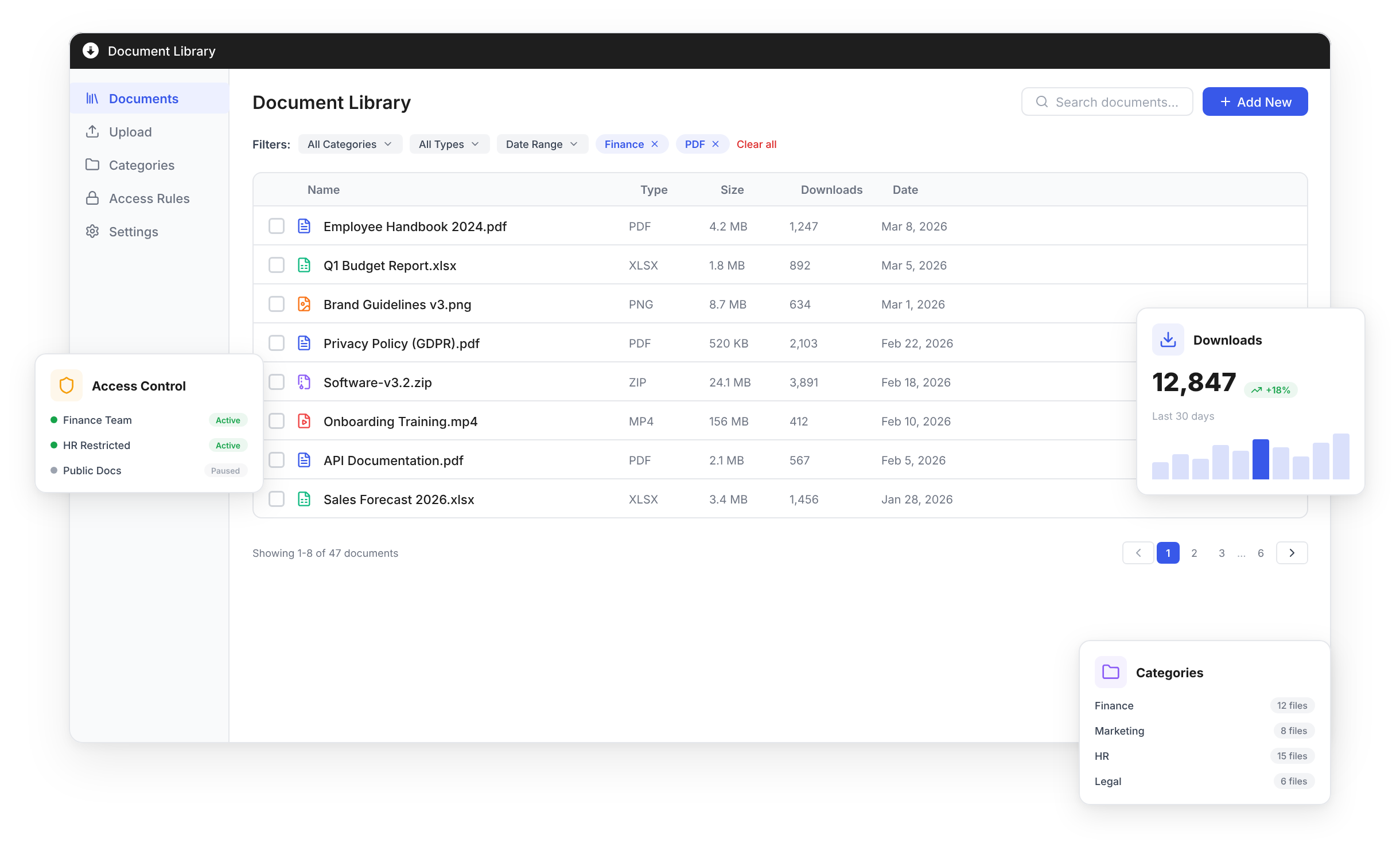This screenshot has width=1400, height=851.
Task: Remove the Finance filter chip
Action: (655, 144)
